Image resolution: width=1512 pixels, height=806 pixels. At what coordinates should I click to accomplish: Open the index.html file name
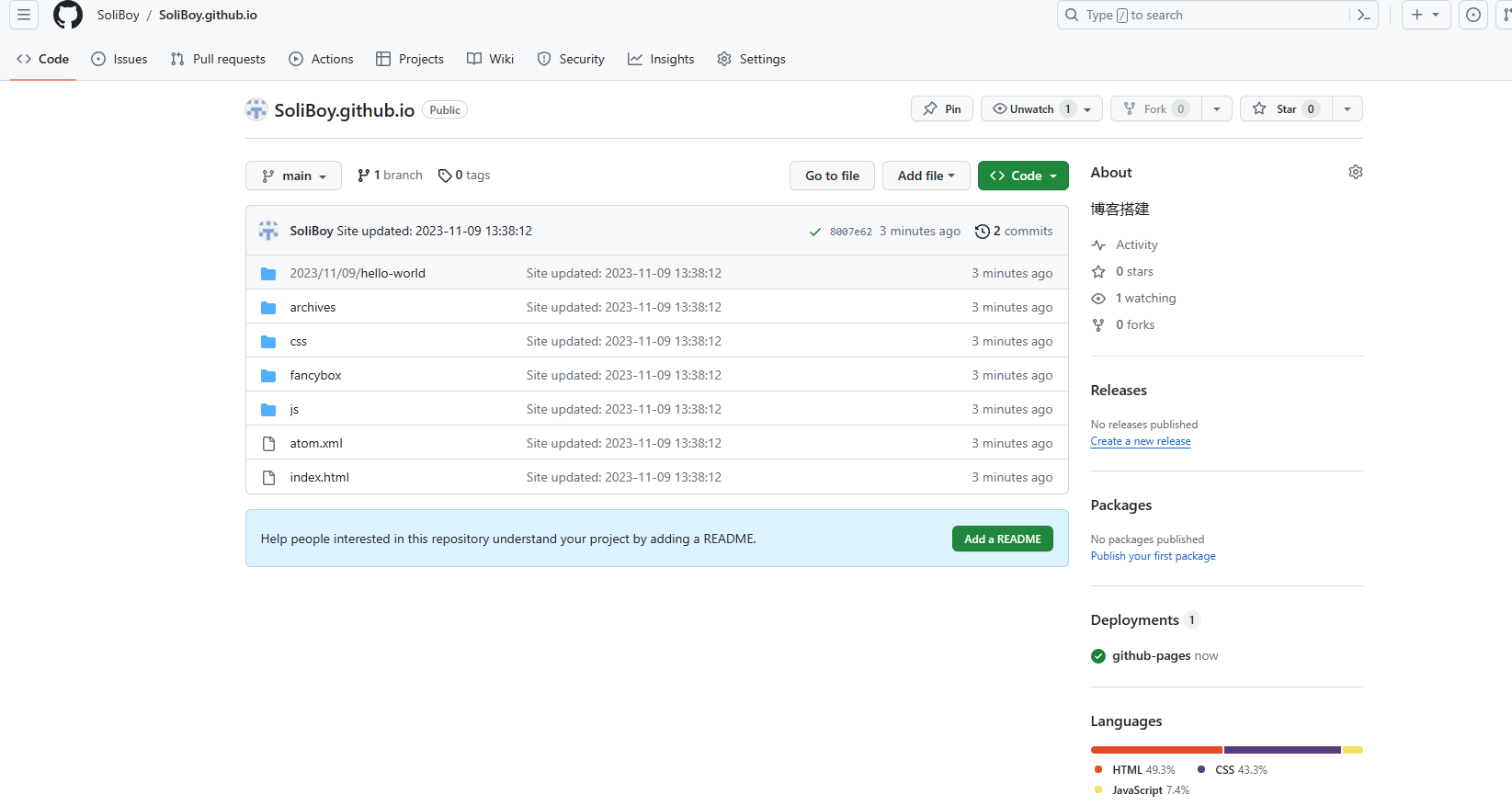coord(320,477)
